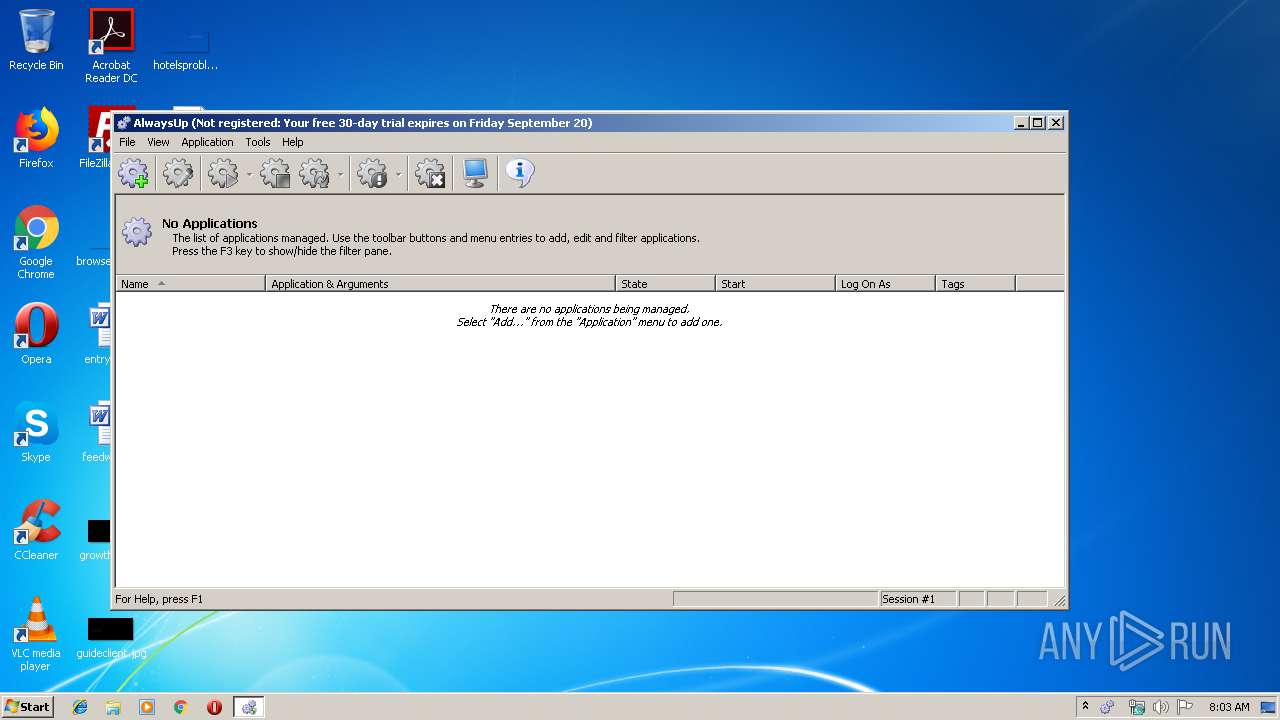Open Windows Explorer folder in taskbar
This screenshot has width=1280, height=720.
(113, 707)
